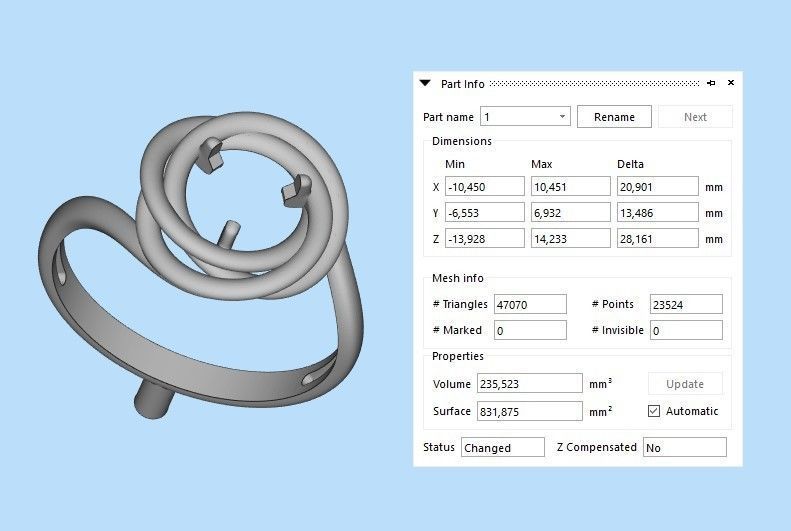Select the X Min field -10,450
Viewport: 791px width, 531px height.
coord(484,187)
